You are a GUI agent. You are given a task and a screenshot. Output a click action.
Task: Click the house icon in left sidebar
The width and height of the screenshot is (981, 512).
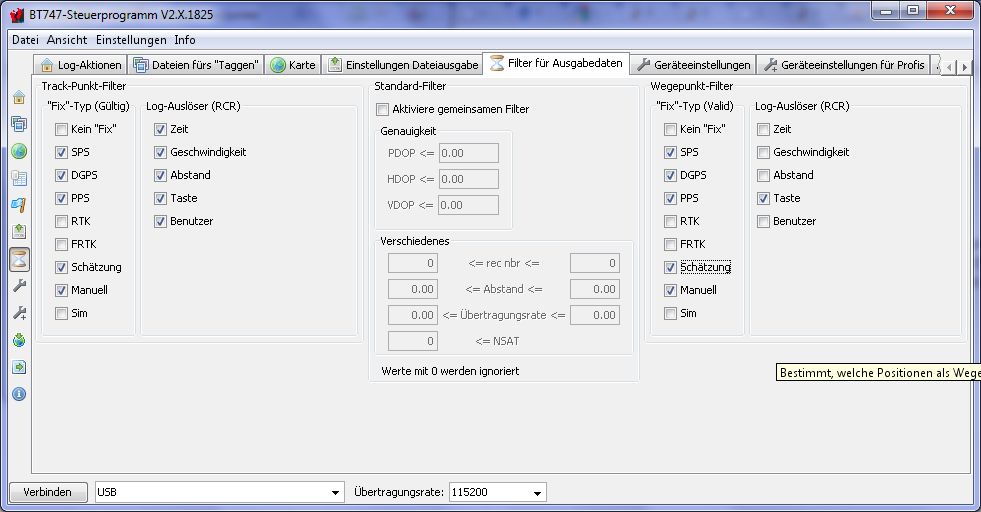(19, 97)
